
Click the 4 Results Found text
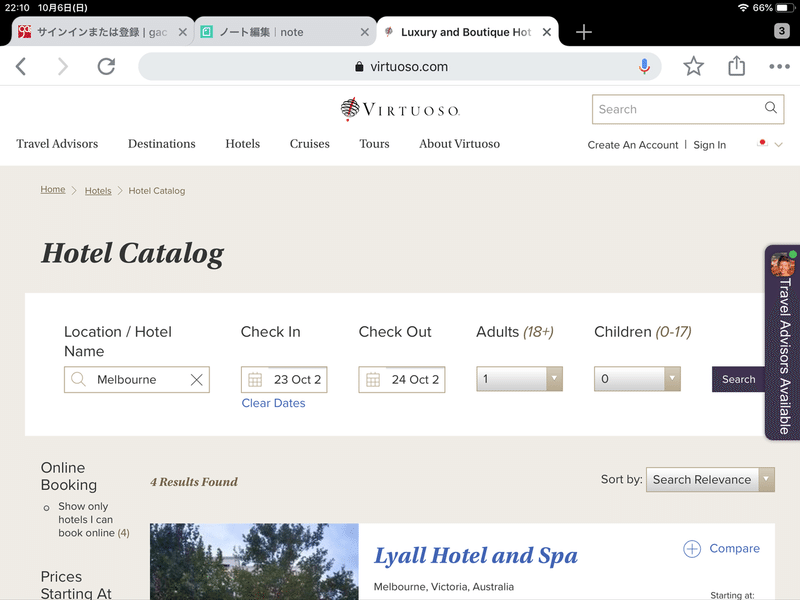tap(194, 482)
